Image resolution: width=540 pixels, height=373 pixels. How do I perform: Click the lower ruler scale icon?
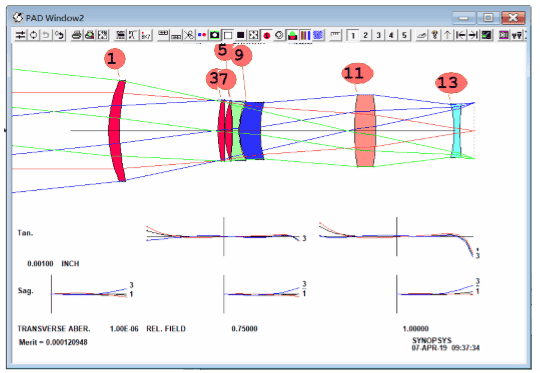click(176, 35)
